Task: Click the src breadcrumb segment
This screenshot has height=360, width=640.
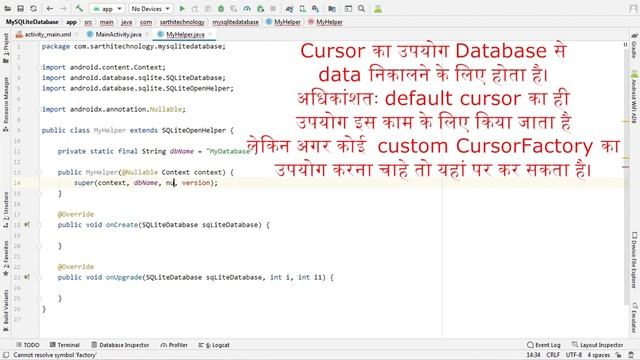Action: pos(88,22)
